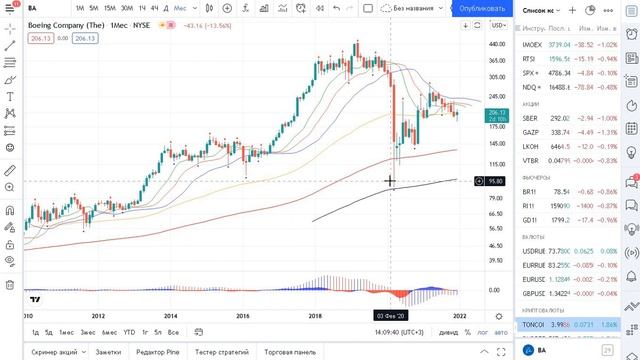Image resolution: width=640 pixels, height=360 pixels.
Task: Open the go-to-date calendar icon
Action: (198, 332)
